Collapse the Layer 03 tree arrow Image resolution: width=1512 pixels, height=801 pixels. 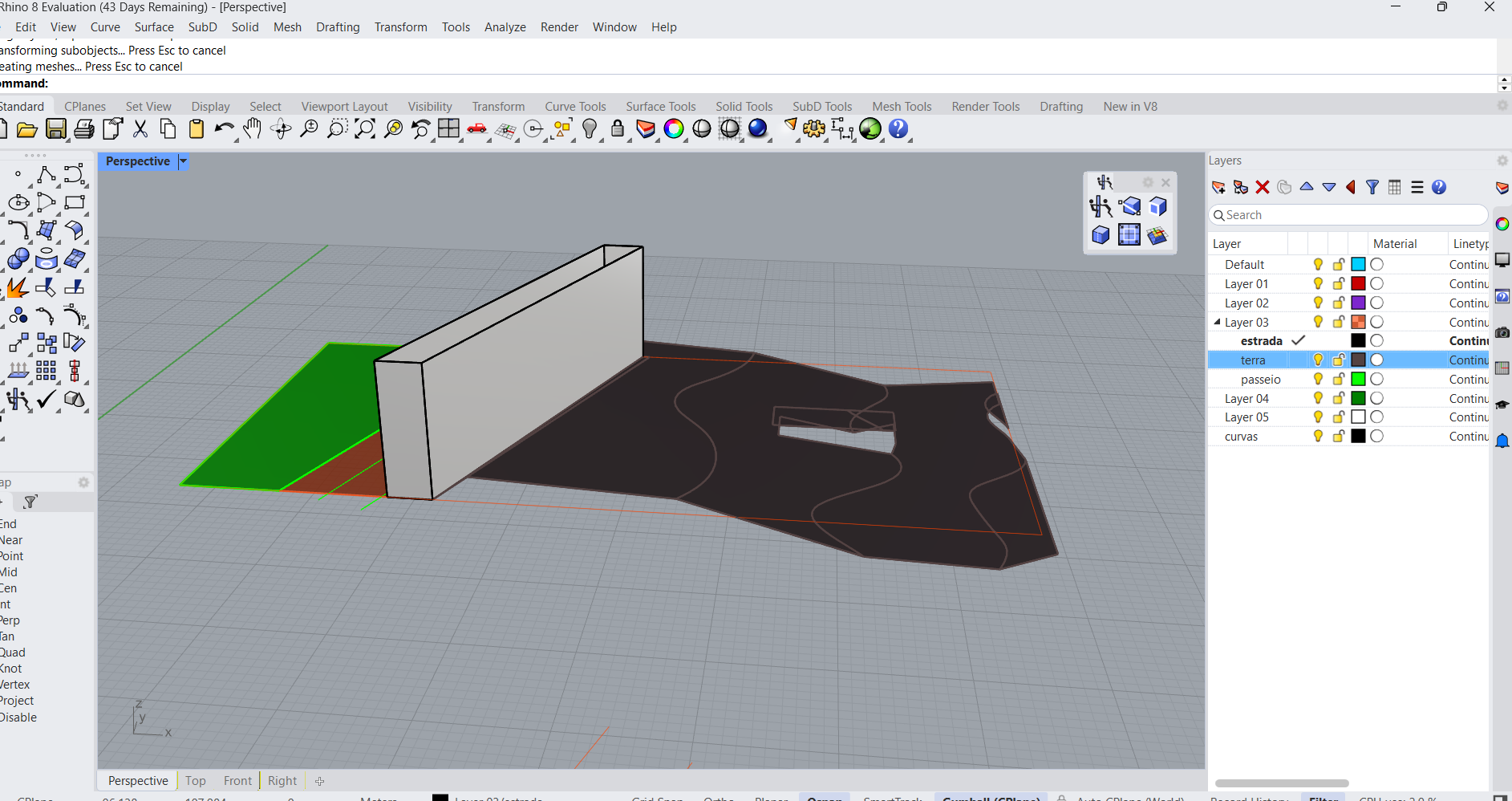click(1217, 322)
